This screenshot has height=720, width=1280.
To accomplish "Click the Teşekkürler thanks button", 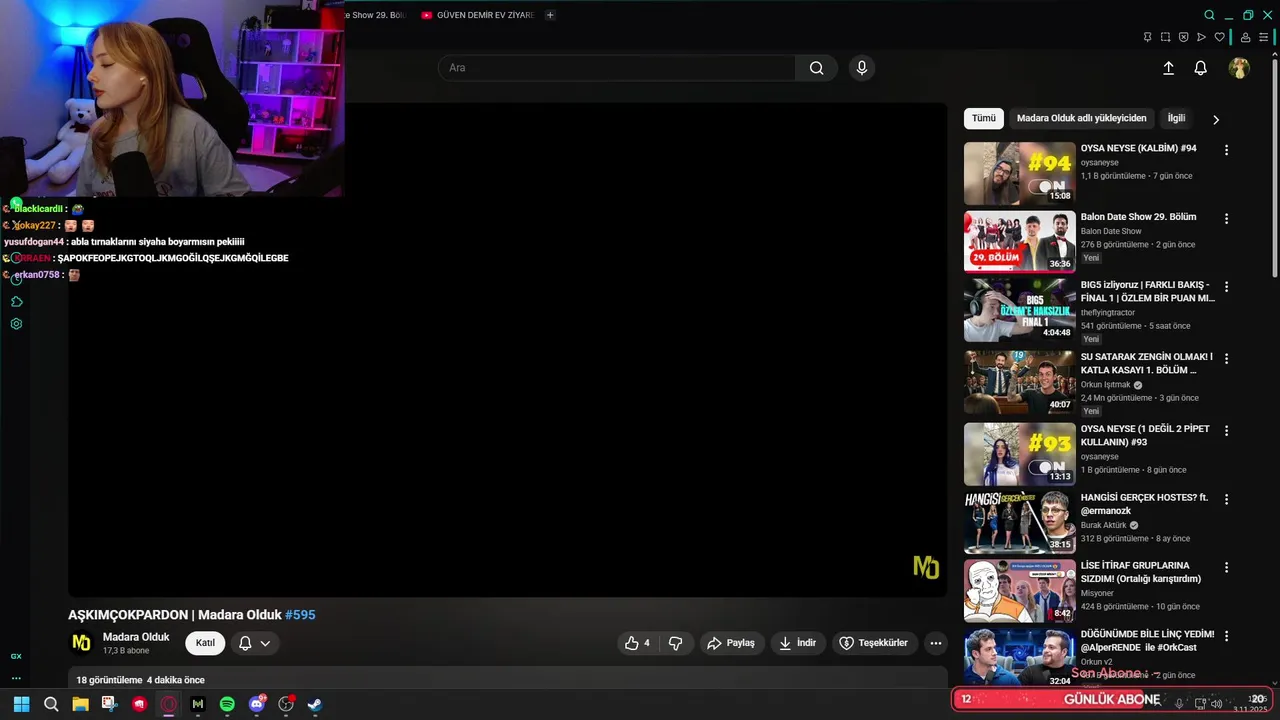I will [x=874, y=643].
